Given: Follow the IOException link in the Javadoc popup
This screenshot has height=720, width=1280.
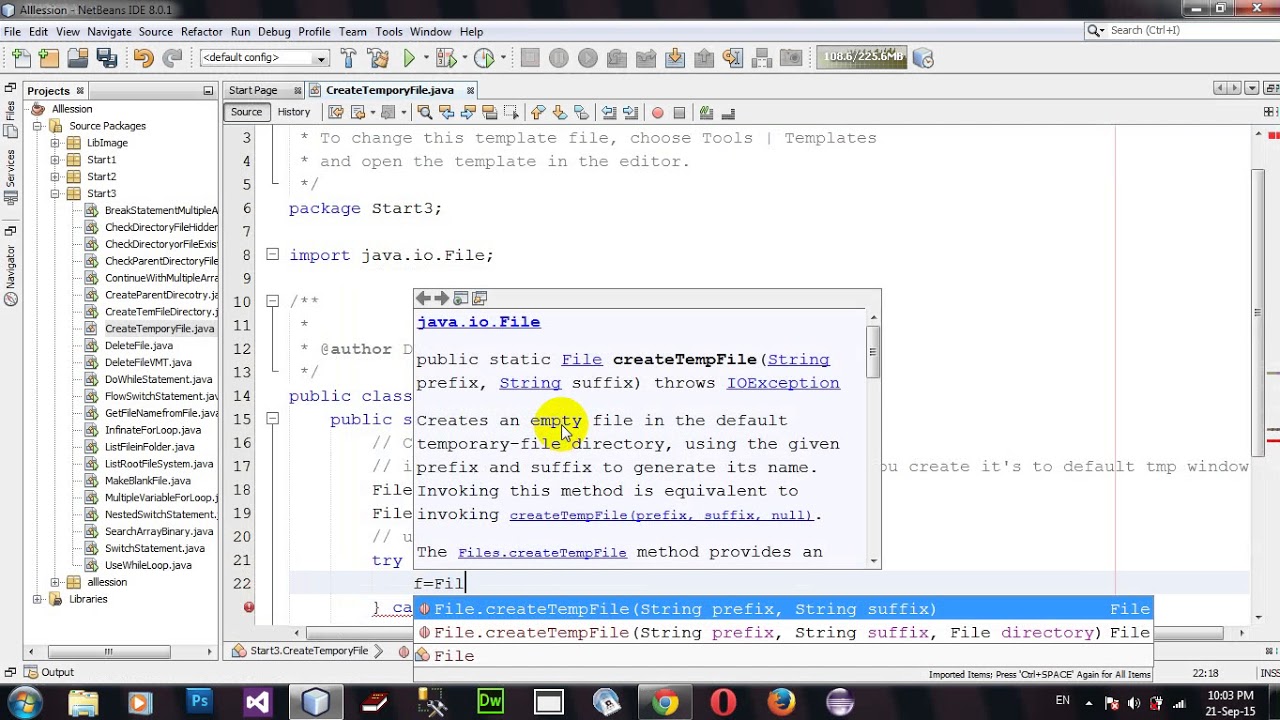Looking at the screenshot, I should tap(783, 383).
